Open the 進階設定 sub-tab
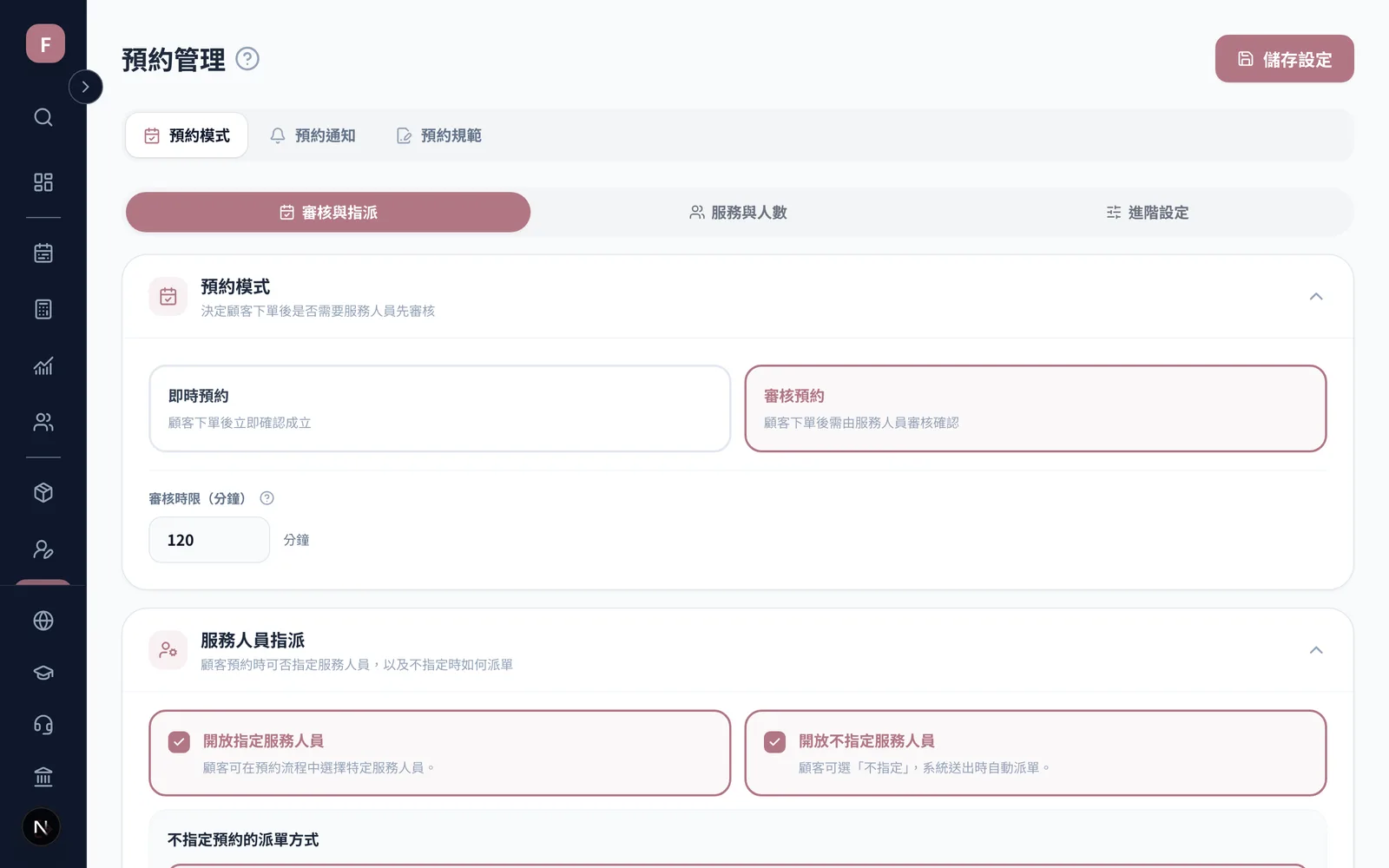 tap(1148, 213)
